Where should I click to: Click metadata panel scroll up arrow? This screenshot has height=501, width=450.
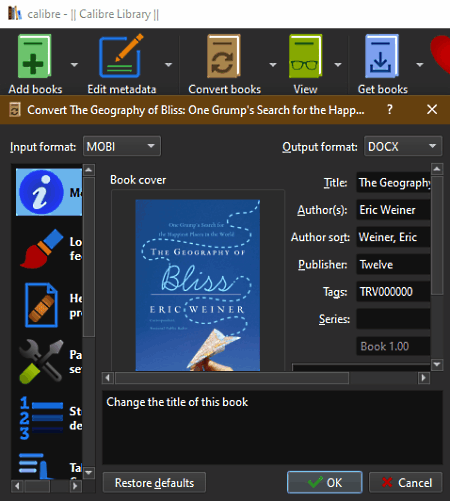tap(437, 169)
